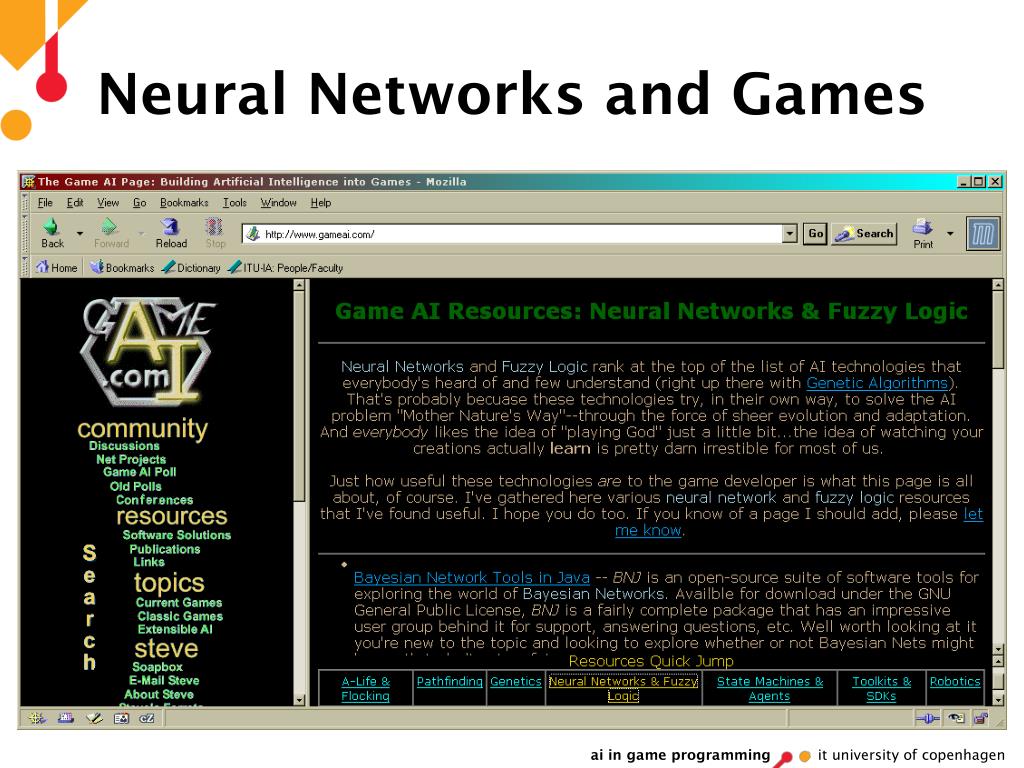Jump to Robotics resources
Screen dimensions: 1024x768
(x=955, y=681)
